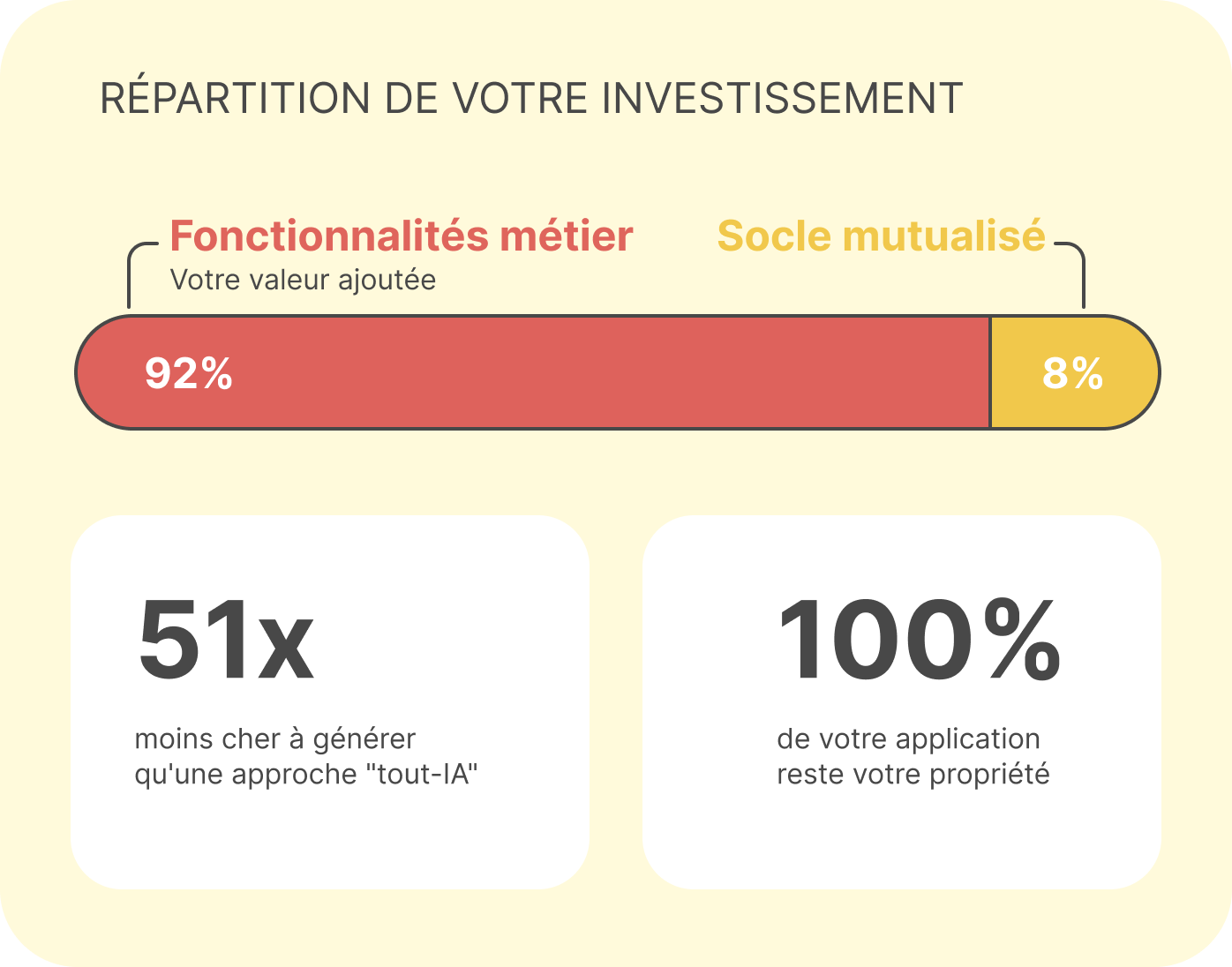Click the 100% figure
Viewport: 1232px width, 967px height.
click(919, 640)
